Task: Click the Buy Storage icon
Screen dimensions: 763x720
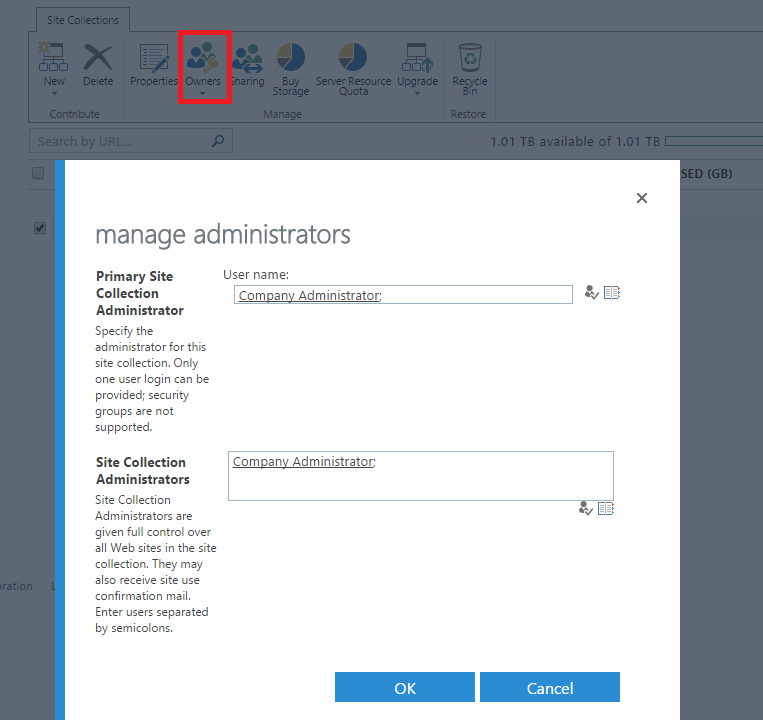Action: click(291, 57)
